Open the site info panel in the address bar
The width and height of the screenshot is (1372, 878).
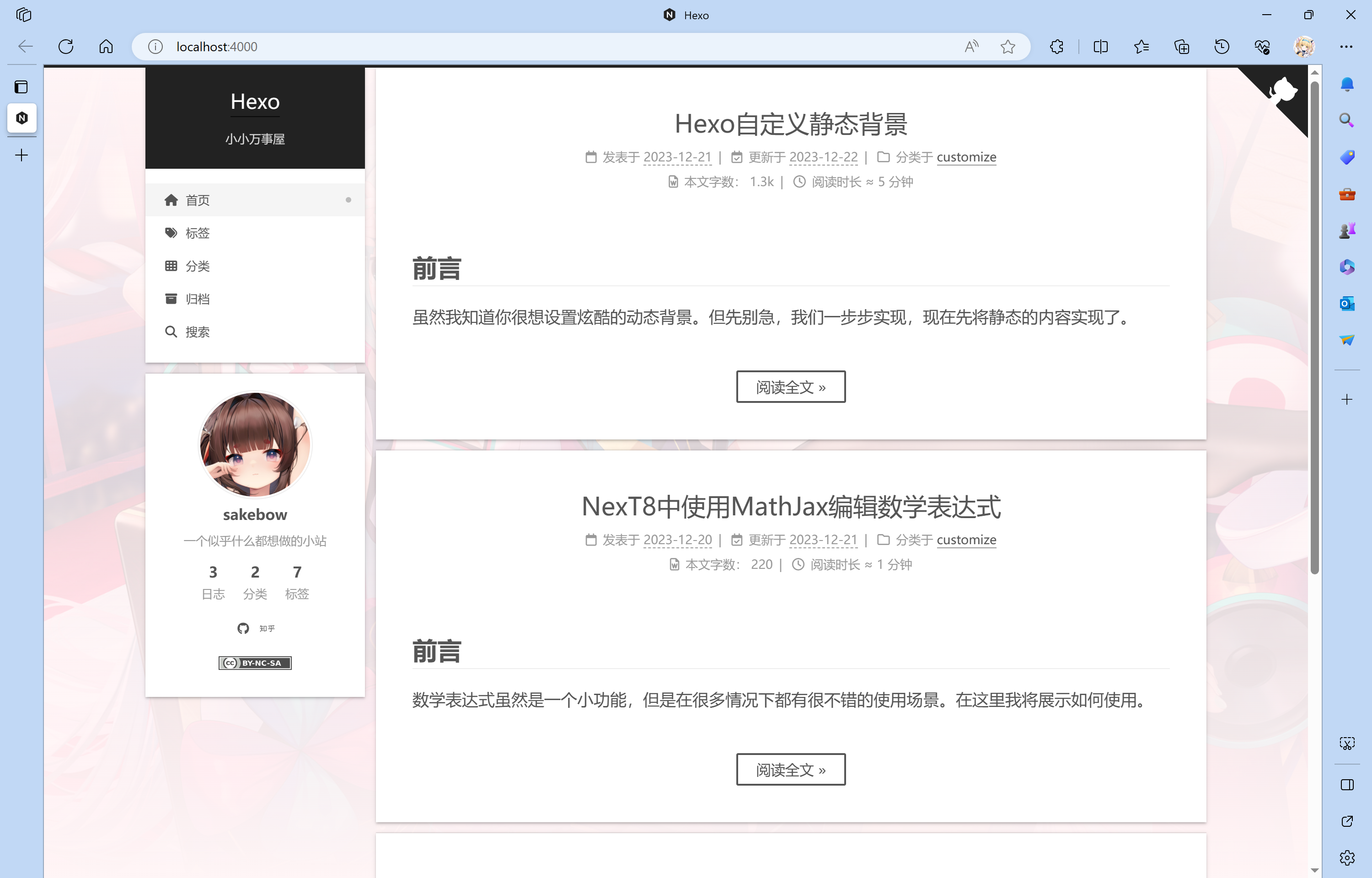click(x=155, y=47)
